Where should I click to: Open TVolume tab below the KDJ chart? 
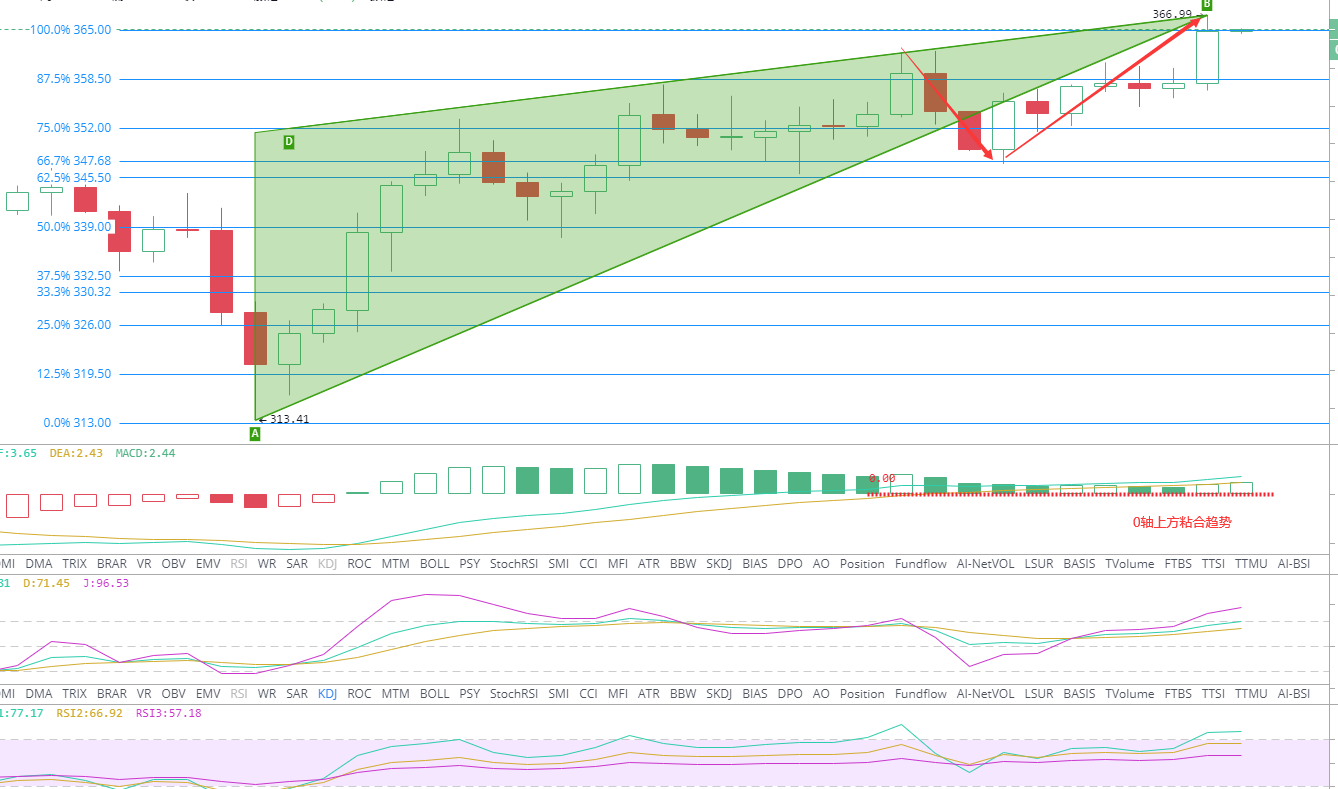1130,694
